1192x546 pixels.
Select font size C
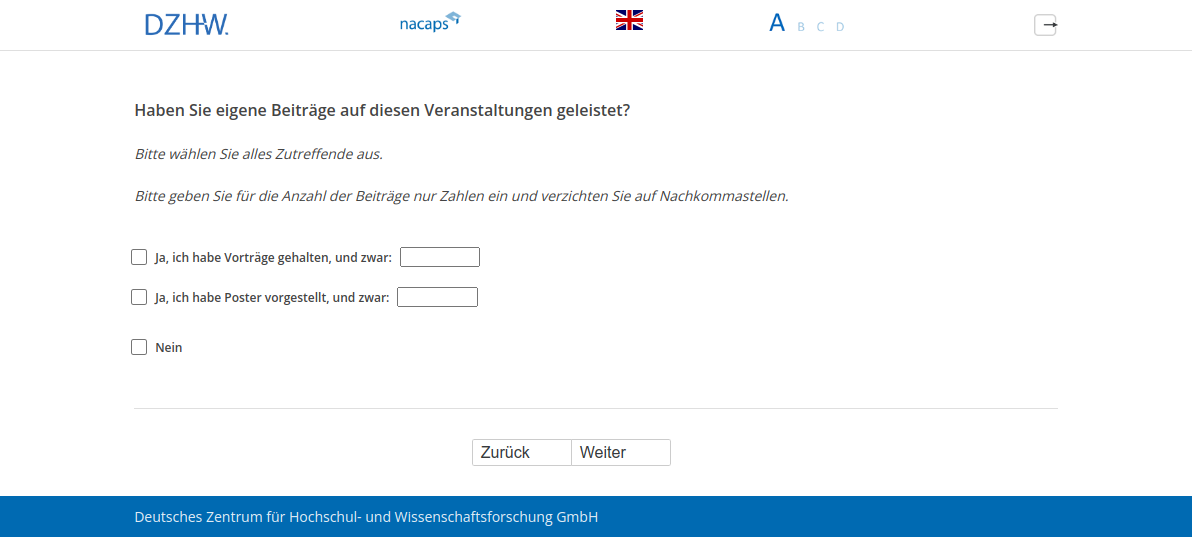click(x=820, y=27)
